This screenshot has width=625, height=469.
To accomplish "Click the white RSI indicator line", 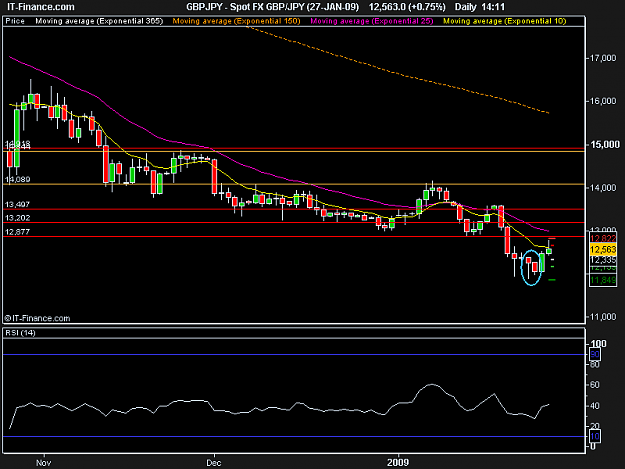I will (279, 408).
